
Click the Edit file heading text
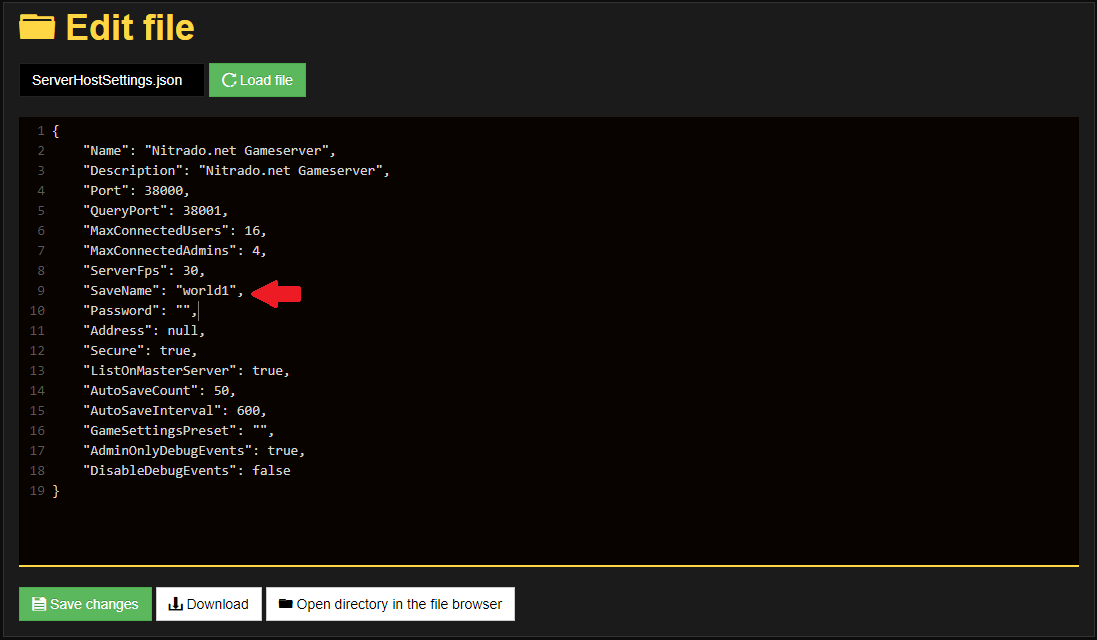130,27
